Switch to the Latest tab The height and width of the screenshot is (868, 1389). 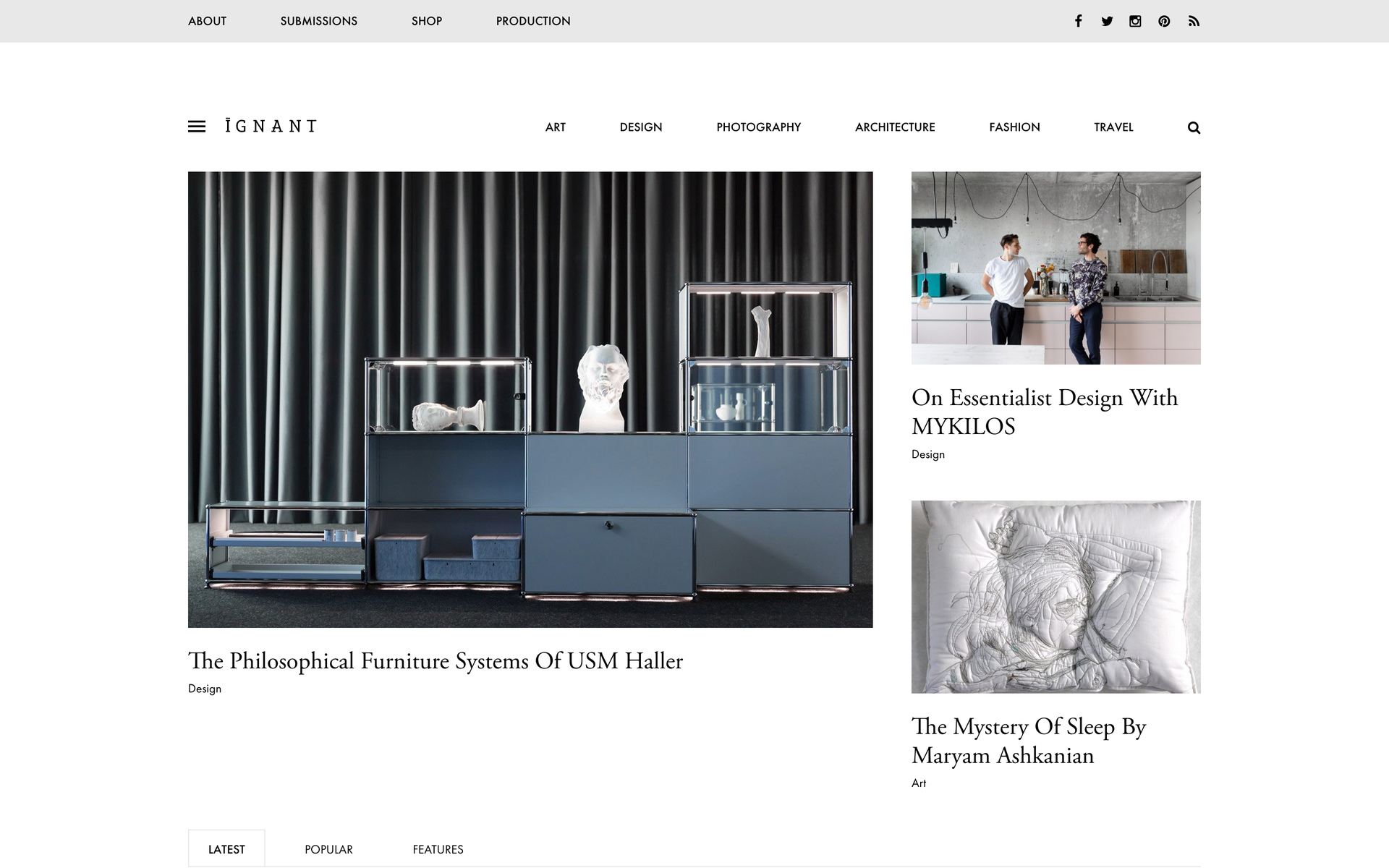226,848
